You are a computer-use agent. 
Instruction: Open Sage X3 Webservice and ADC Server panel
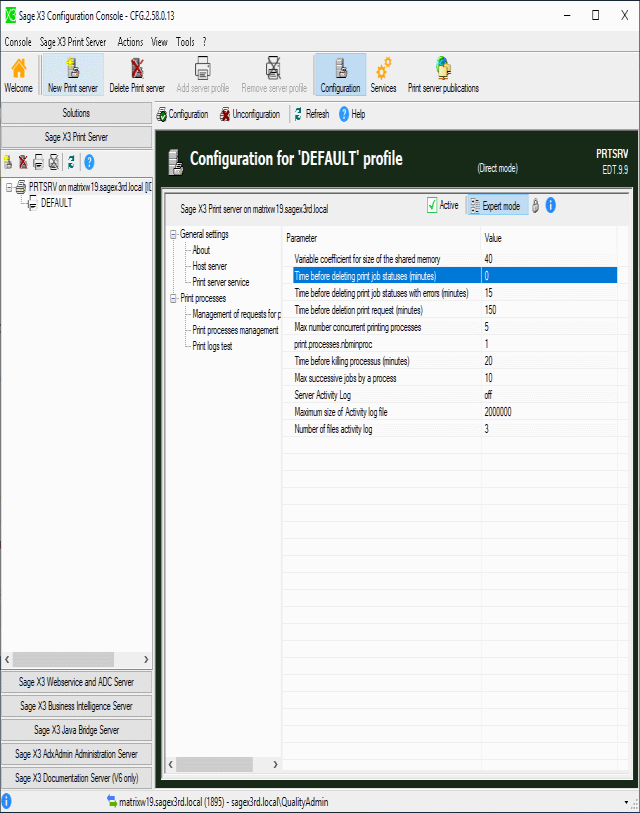76,682
